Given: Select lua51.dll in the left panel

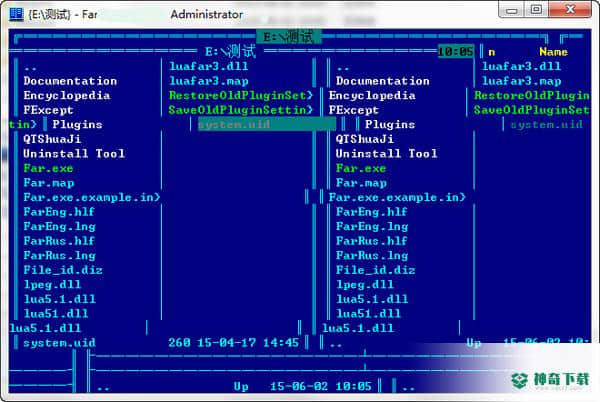Looking at the screenshot, I should coord(56,314).
